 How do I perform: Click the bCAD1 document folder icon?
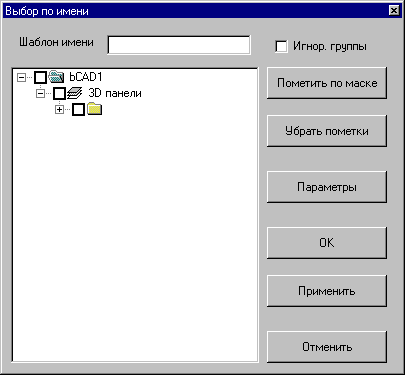(56, 77)
